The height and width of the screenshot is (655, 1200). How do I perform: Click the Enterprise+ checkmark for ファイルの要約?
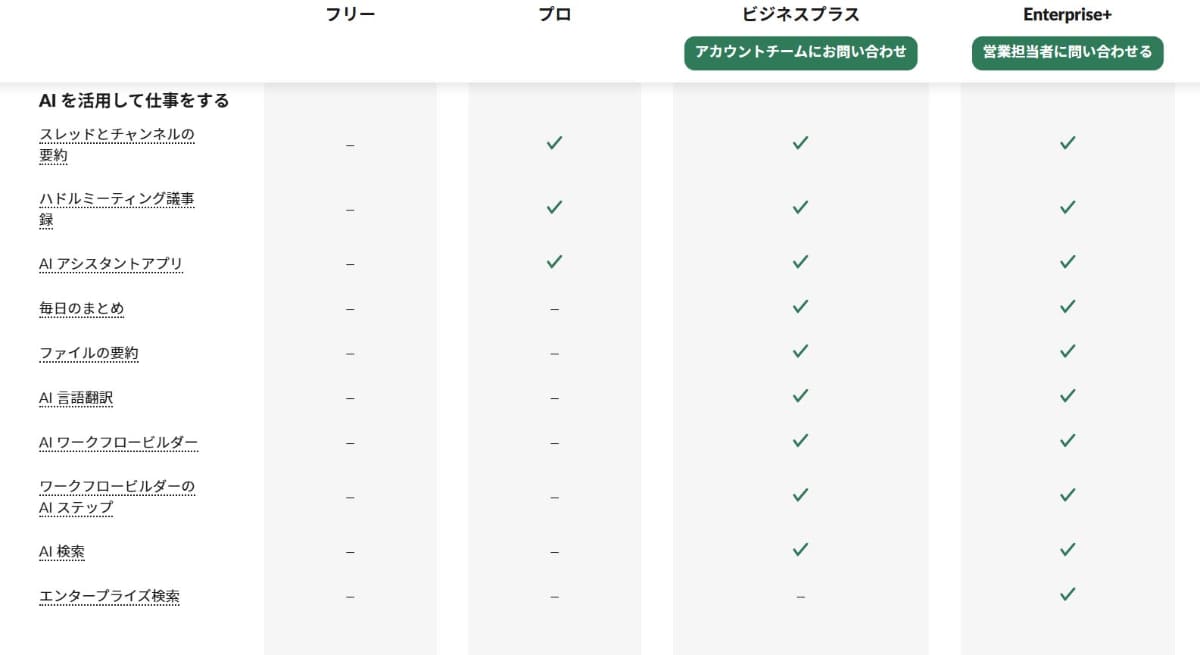[1067, 351]
